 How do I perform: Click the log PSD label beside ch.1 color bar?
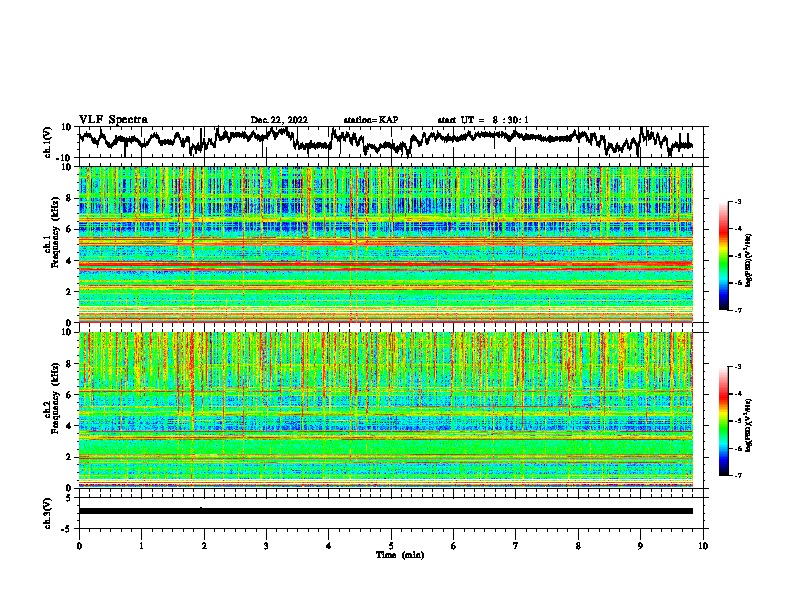point(749,261)
